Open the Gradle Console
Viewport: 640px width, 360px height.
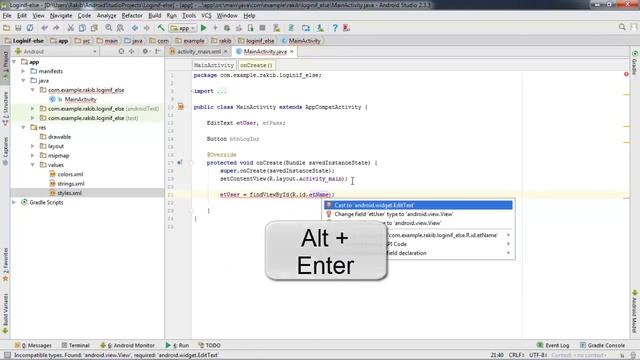[x=602, y=345]
